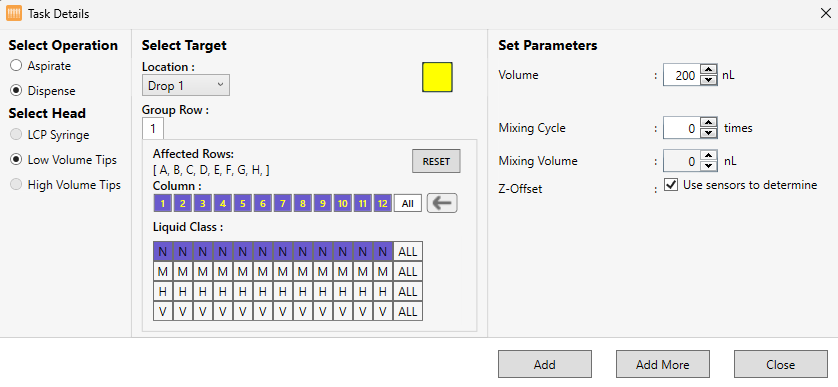The width and height of the screenshot is (838, 387).
Task: Click the RESET button
Action: pos(436,161)
